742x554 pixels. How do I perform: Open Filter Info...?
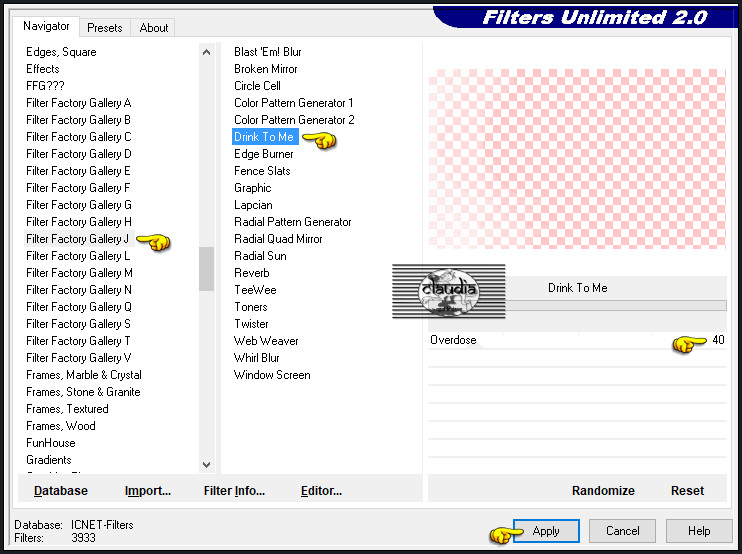point(234,491)
